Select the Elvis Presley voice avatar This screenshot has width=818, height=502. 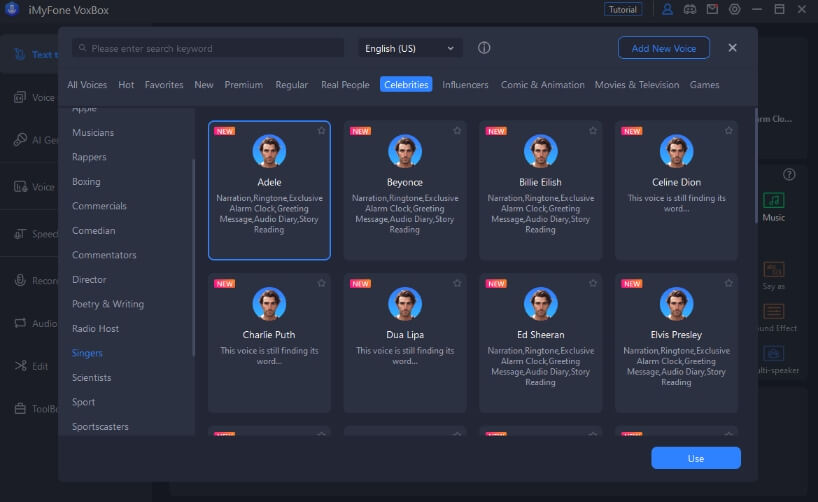(x=677, y=304)
